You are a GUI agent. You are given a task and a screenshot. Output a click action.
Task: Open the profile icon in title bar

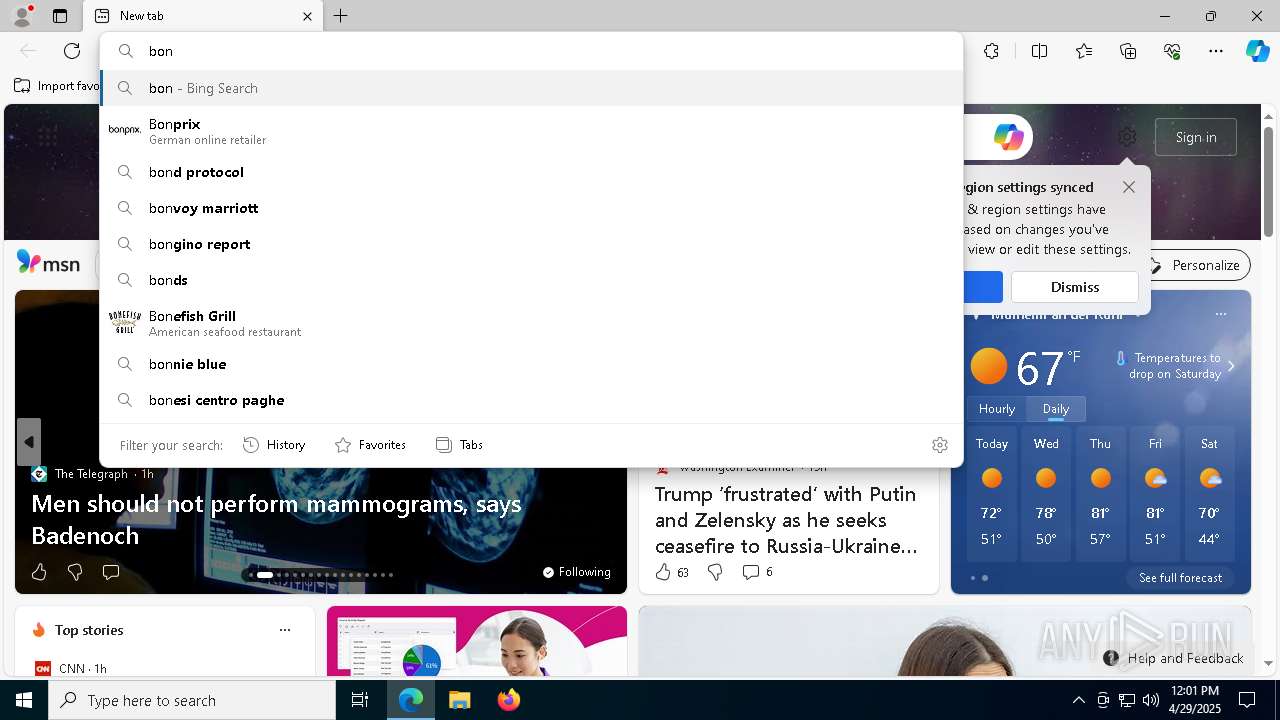[21, 16]
